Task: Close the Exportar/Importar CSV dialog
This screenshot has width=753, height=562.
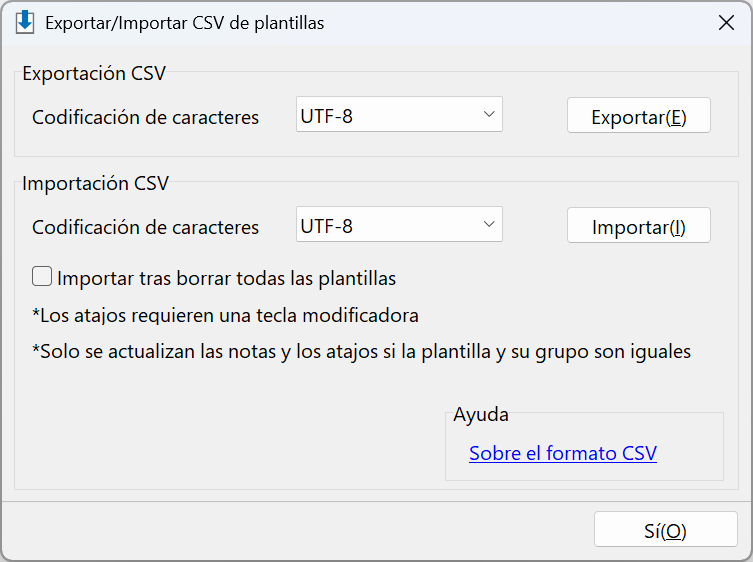Action: coord(726,23)
